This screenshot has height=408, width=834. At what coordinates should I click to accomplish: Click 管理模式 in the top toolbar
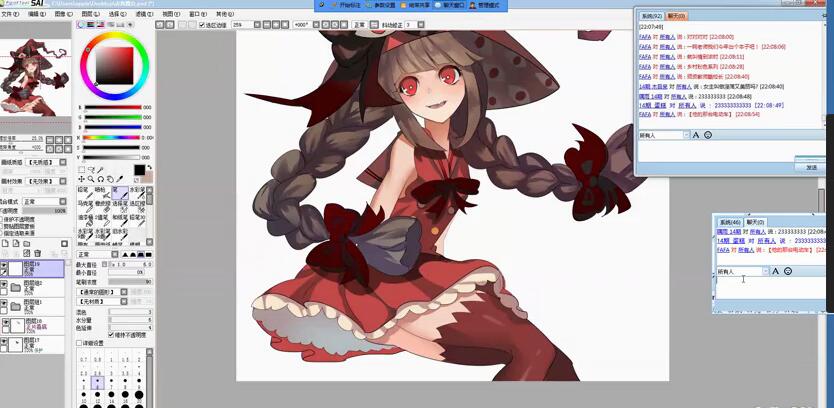[x=483, y=5]
